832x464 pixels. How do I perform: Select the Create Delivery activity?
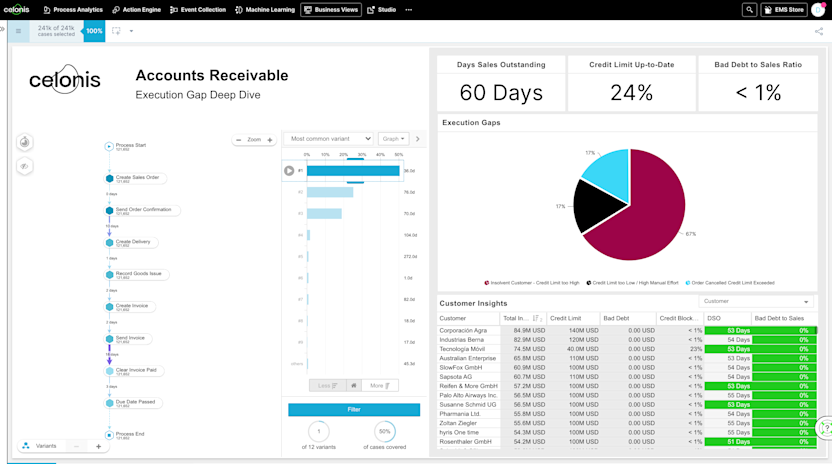[x=132, y=243]
